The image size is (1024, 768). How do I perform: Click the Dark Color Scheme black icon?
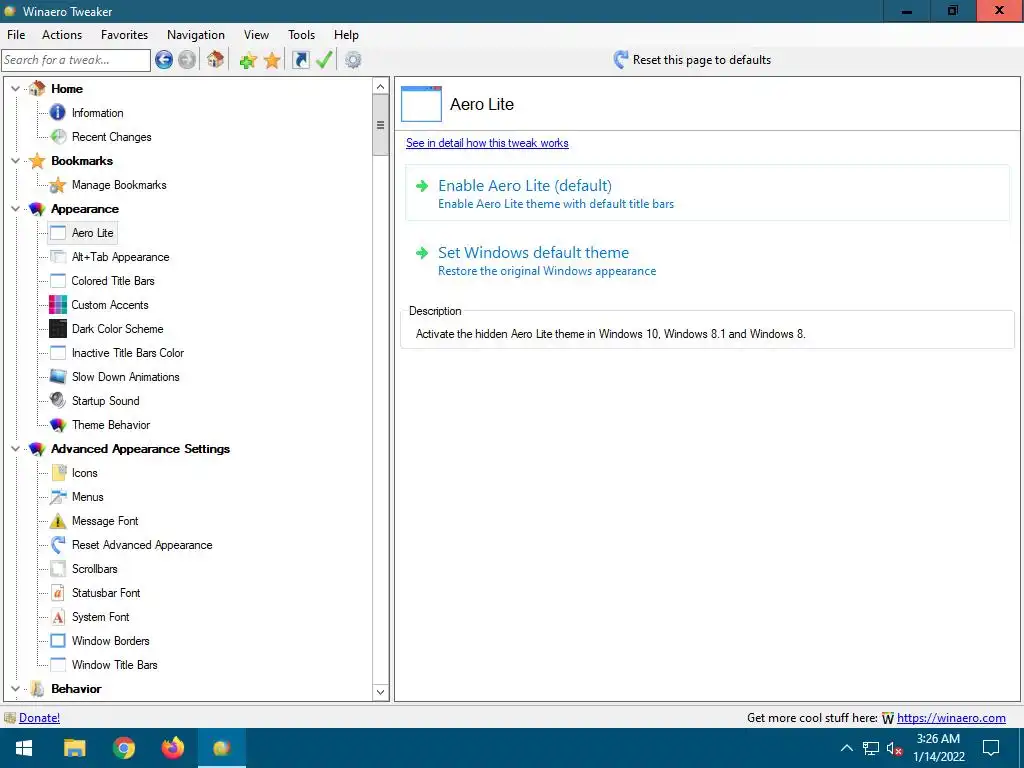point(57,328)
